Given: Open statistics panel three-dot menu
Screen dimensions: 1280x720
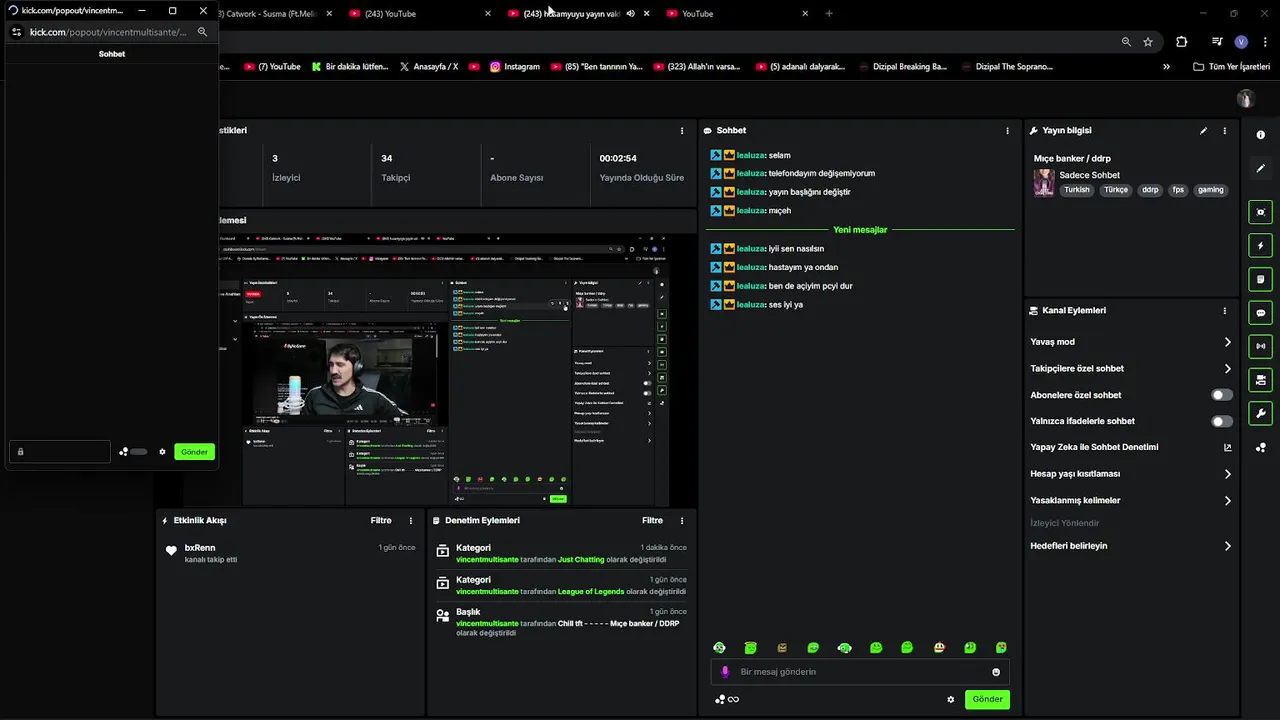Looking at the screenshot, I should coord(682,131).
